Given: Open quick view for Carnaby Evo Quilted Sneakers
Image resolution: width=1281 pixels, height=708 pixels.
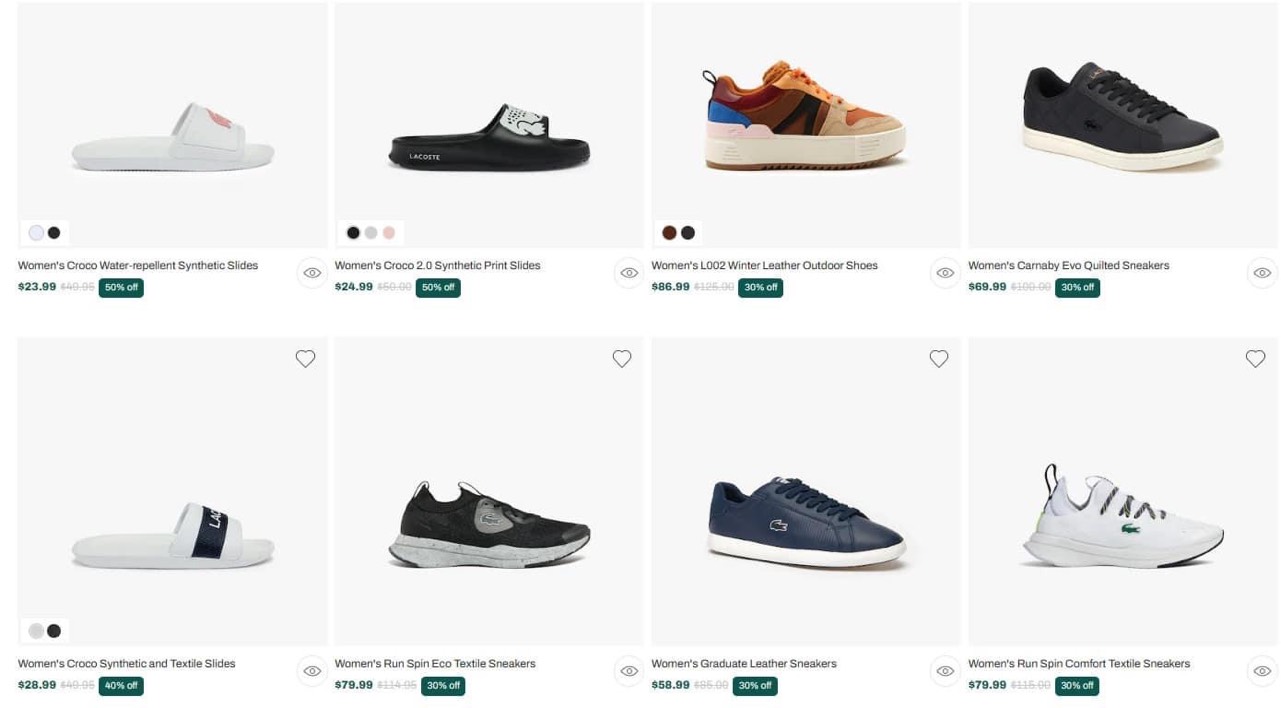Looking at the screenshot, I should point(1262,273).
